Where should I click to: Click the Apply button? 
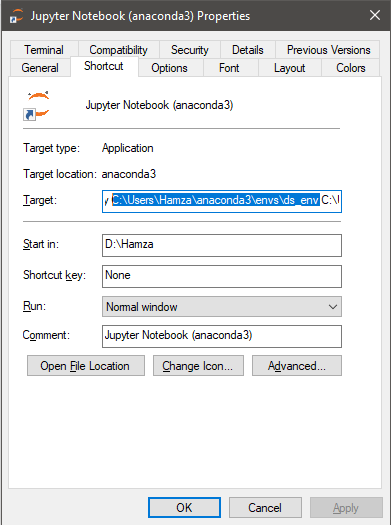[346, 508]
